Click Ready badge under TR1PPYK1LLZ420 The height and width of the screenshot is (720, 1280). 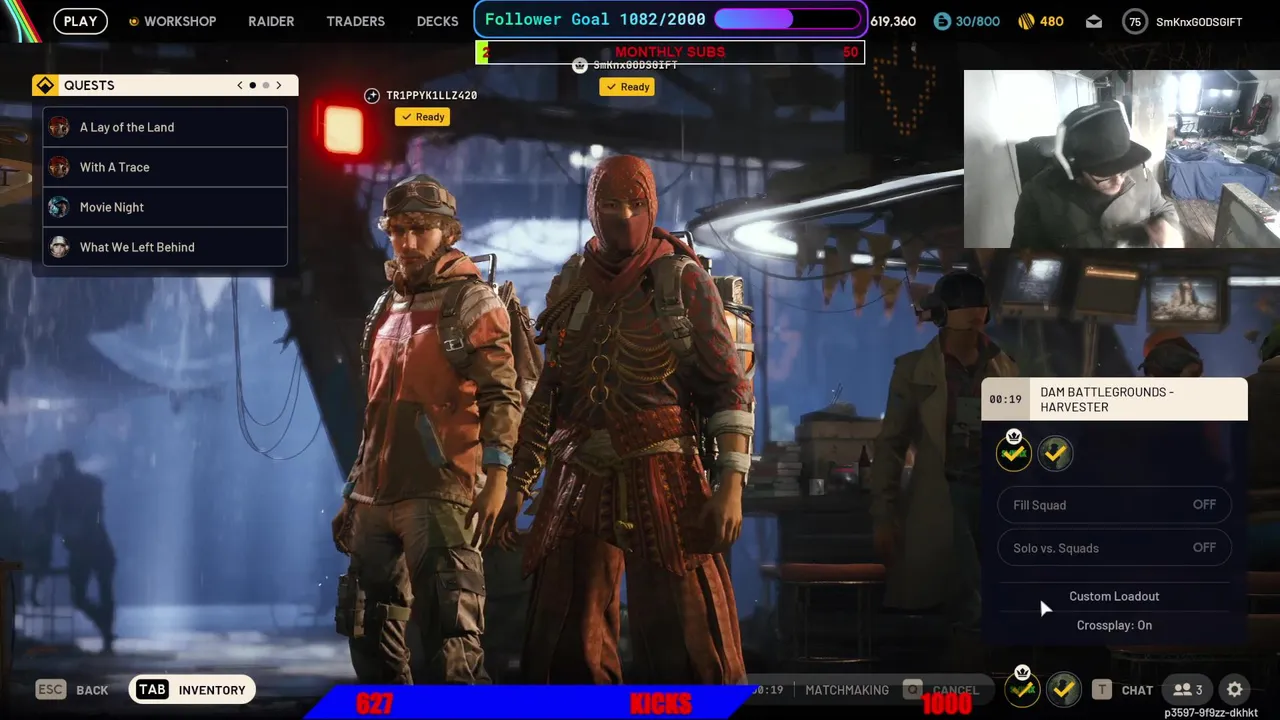(422, 117)
